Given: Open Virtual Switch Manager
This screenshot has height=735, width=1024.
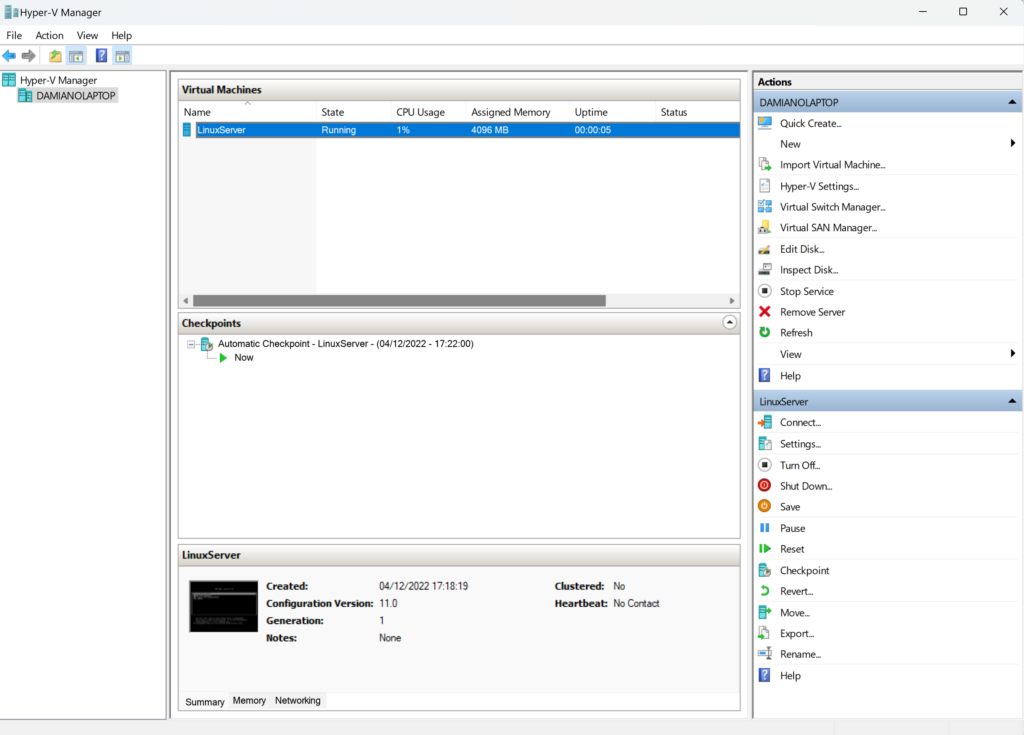Looking at the screenshot, I should pos(832,207).
